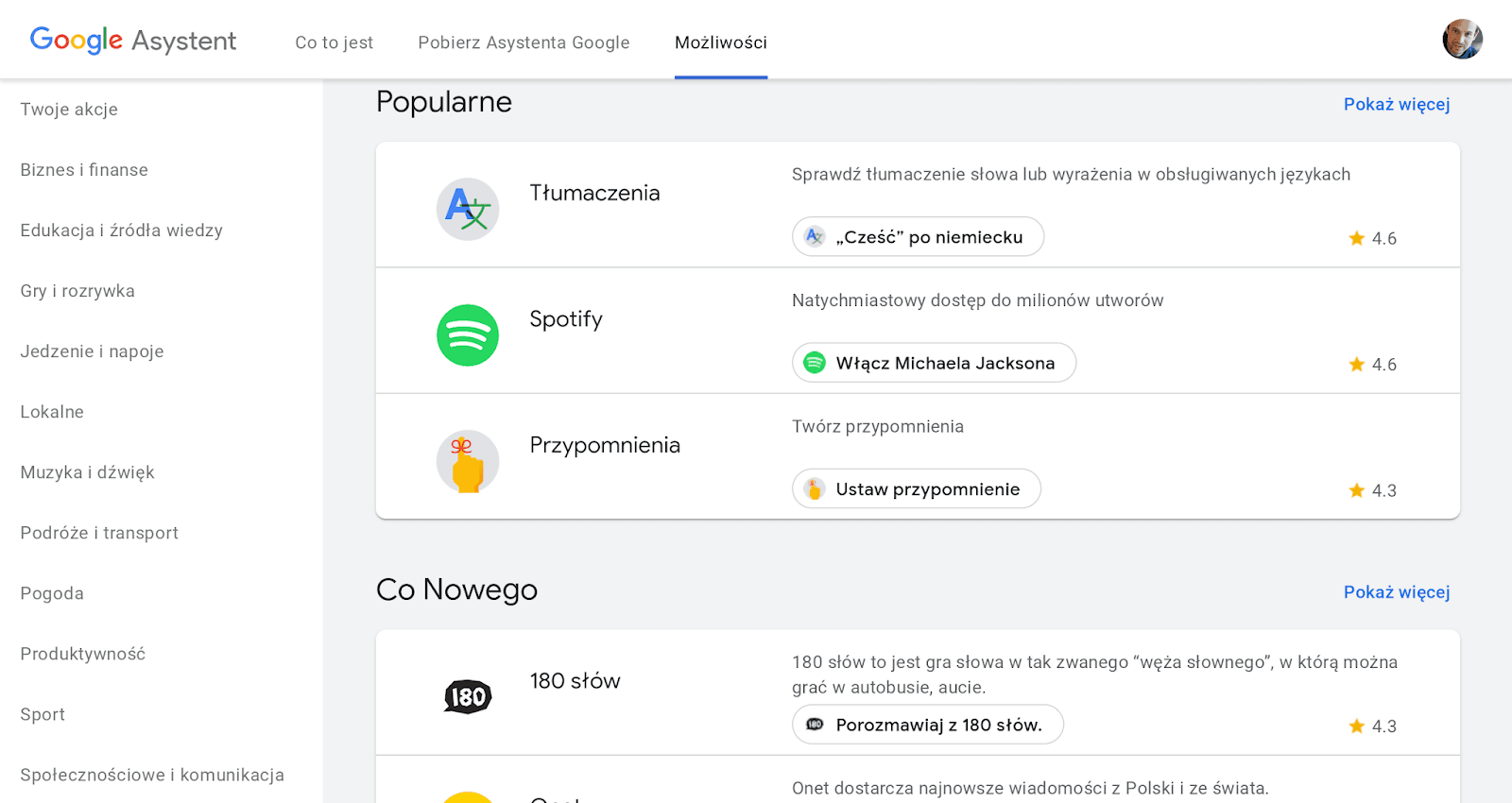The width and height of the screenshot is (1512, 803).
Task: Click the Tłumaczenia translate icon
Action: tap(468, 209)
